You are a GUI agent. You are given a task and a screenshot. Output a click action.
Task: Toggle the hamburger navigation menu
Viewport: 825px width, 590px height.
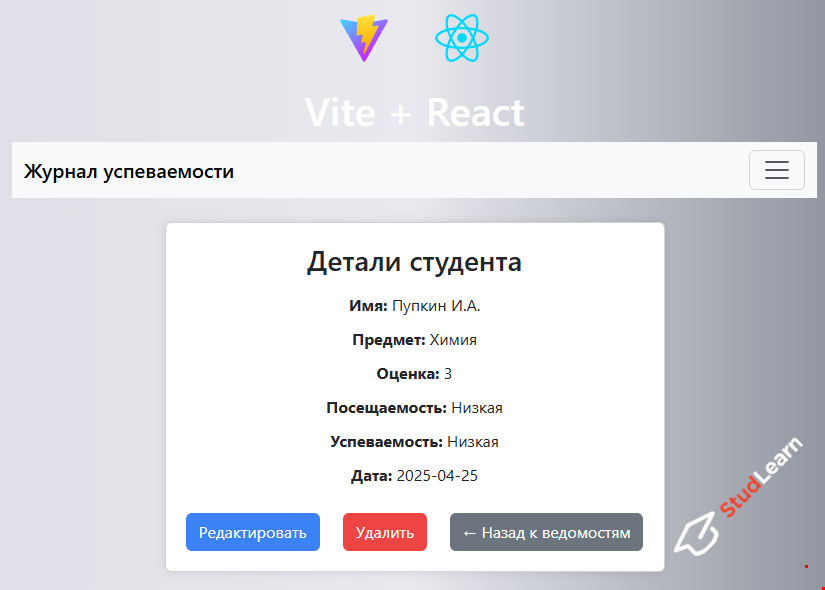[776, 170]
